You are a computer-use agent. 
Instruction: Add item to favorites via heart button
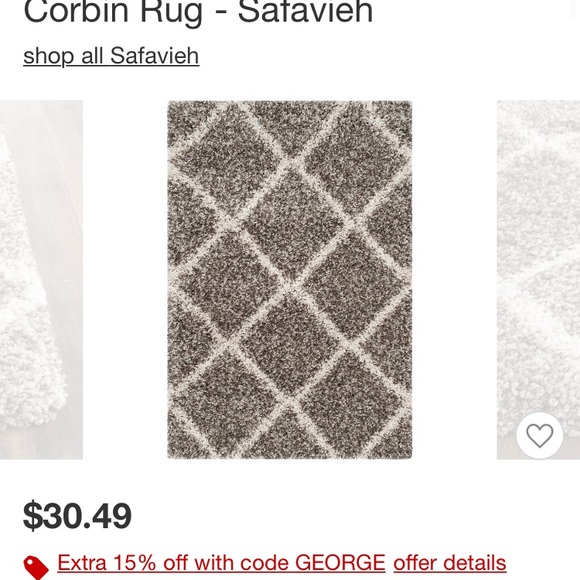(539, 435)
